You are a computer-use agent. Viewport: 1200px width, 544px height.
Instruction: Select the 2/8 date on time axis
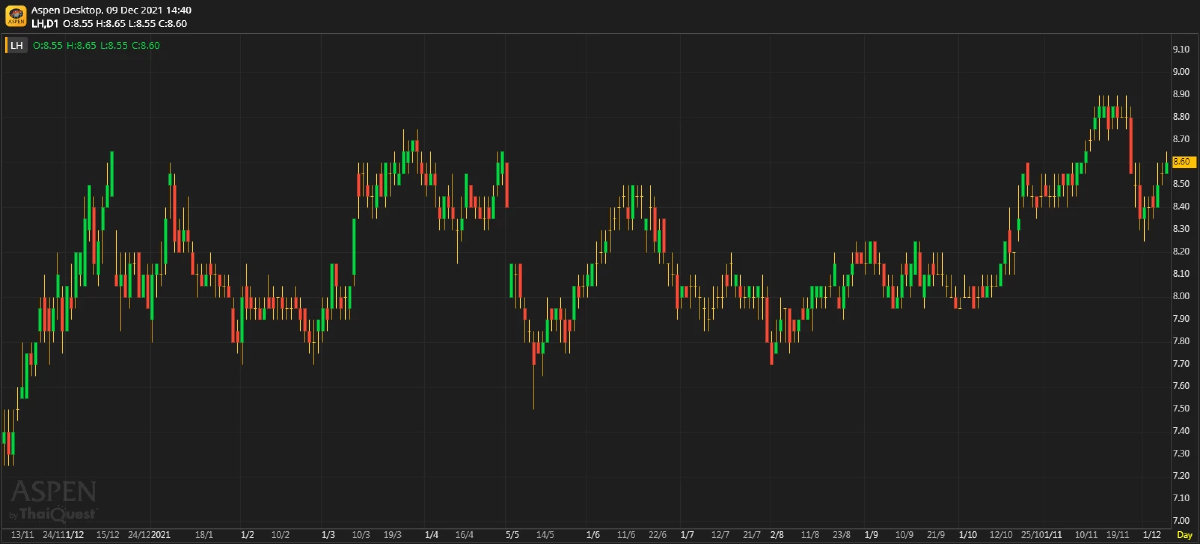[777, 535]
